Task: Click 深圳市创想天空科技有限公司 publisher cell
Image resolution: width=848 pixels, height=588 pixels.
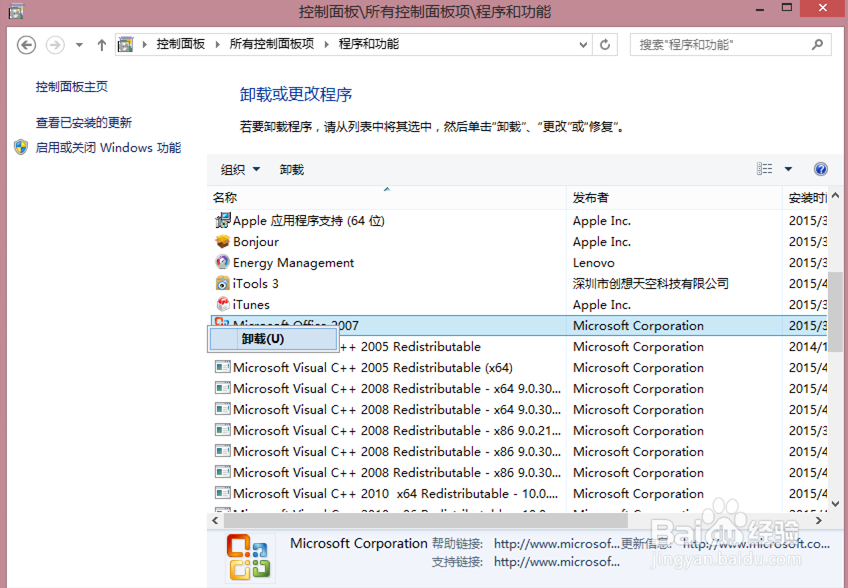Action: pos(651,283)
